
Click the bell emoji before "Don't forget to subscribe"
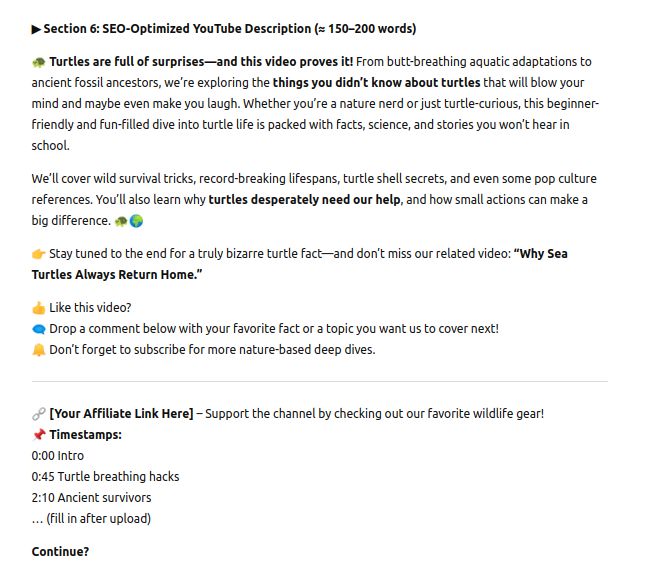click(x=38, y=350)
